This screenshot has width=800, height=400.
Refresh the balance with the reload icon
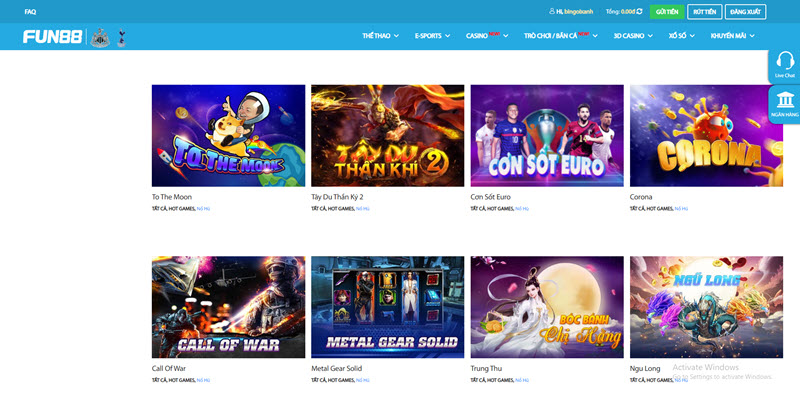tap(639, 11)
